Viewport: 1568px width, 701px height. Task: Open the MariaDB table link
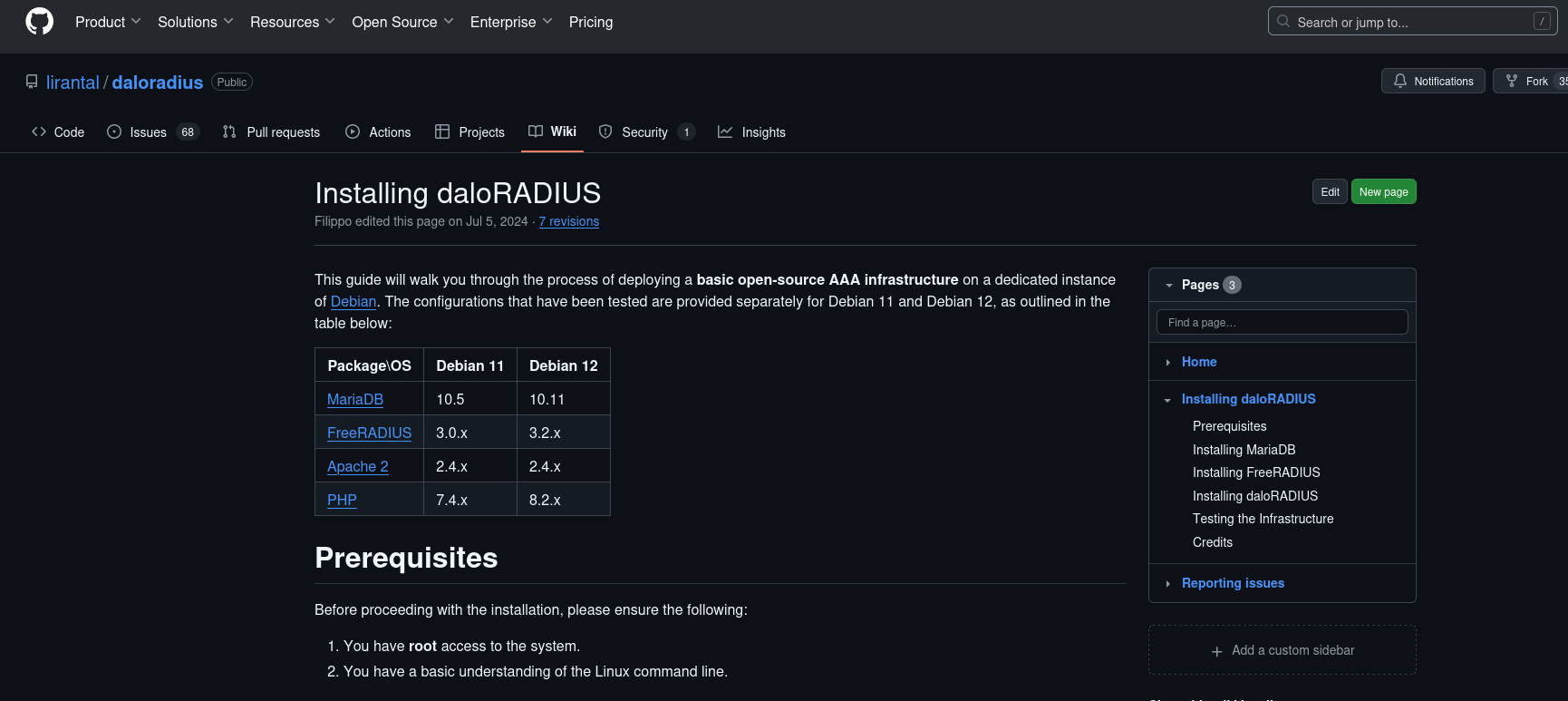point(355,399)
